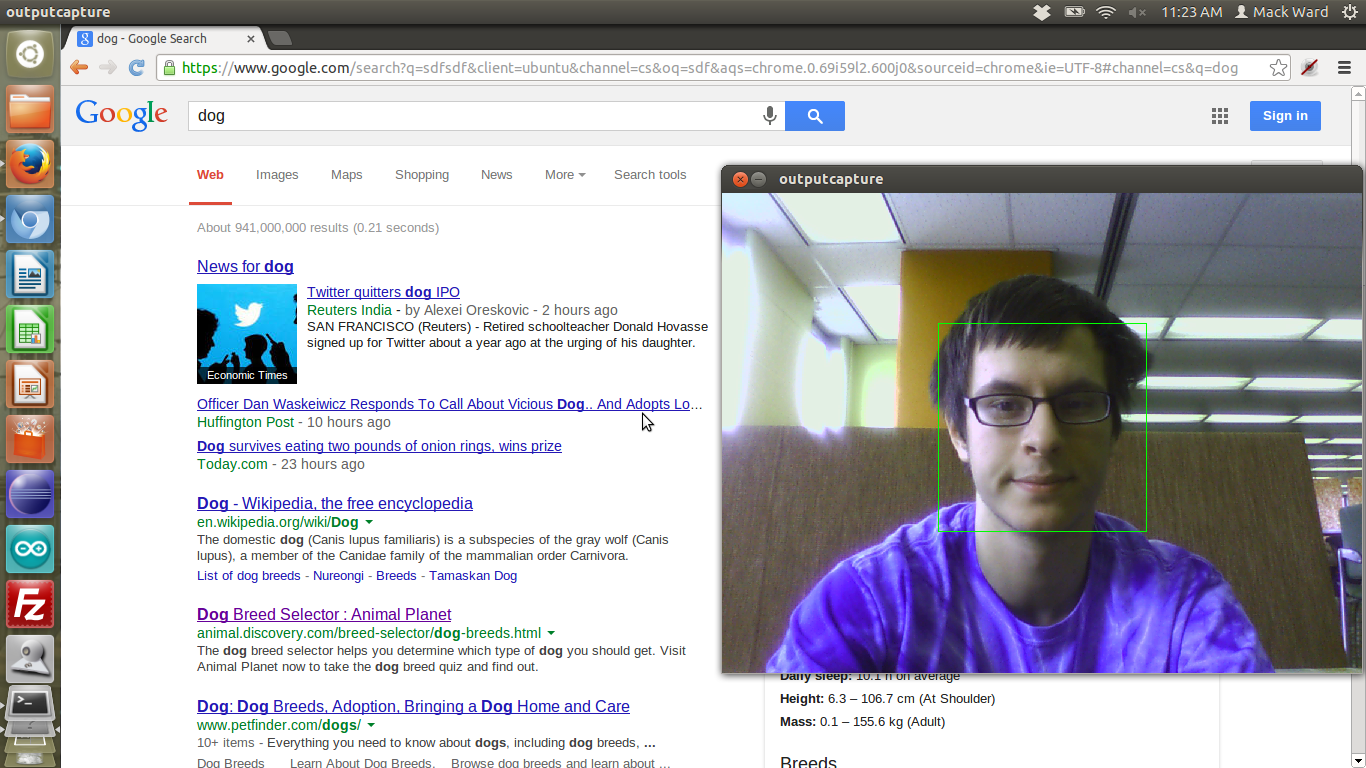Reload the Google search page
1366x768 pixels.
coord(137,68)
